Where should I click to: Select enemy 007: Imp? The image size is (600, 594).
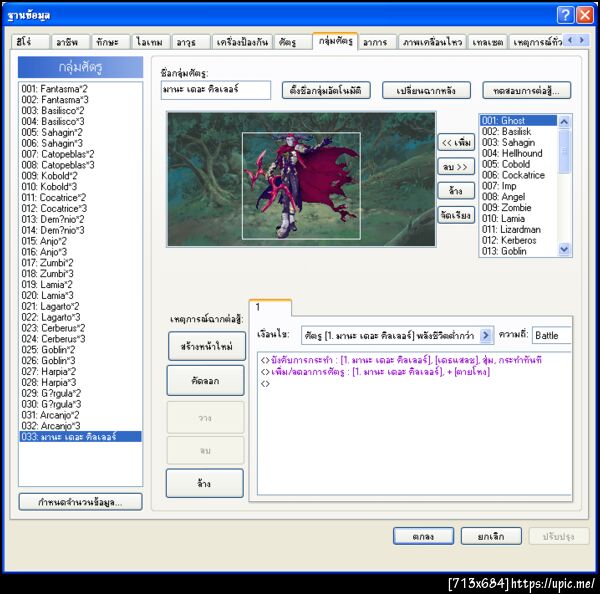[x=518, y=186]
